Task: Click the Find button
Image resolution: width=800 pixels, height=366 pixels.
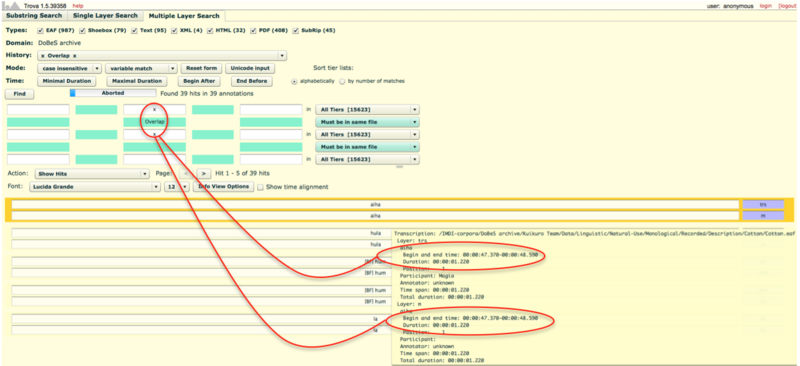Action: tap(19, 94)
